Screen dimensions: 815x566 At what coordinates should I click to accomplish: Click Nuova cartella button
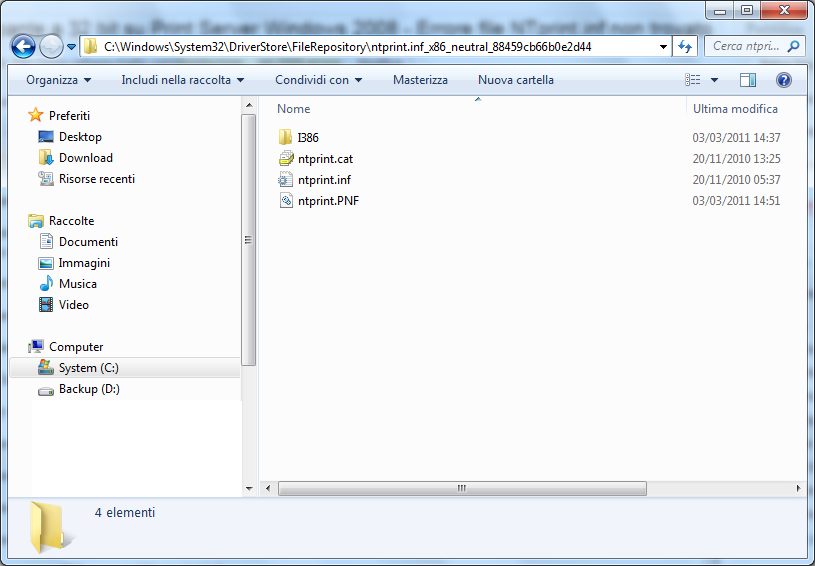(516, 80)
